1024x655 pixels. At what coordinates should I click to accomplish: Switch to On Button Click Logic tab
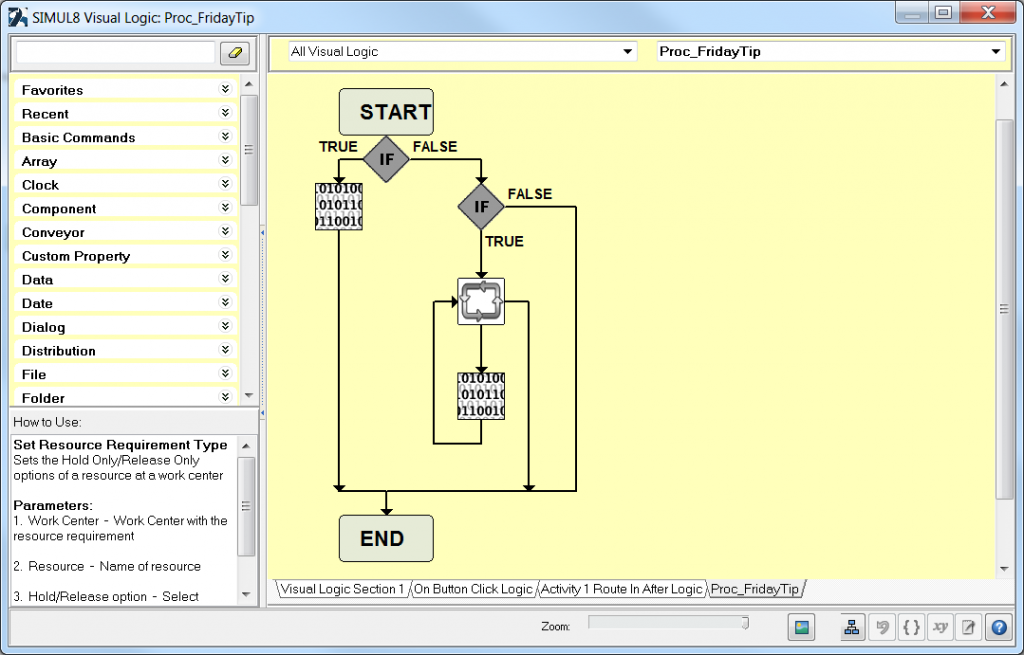473,589
